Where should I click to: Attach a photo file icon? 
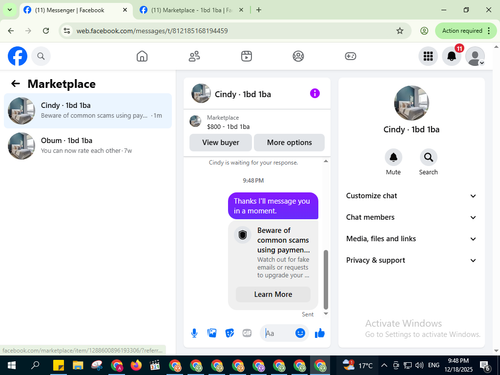click(x=212, y=333)
